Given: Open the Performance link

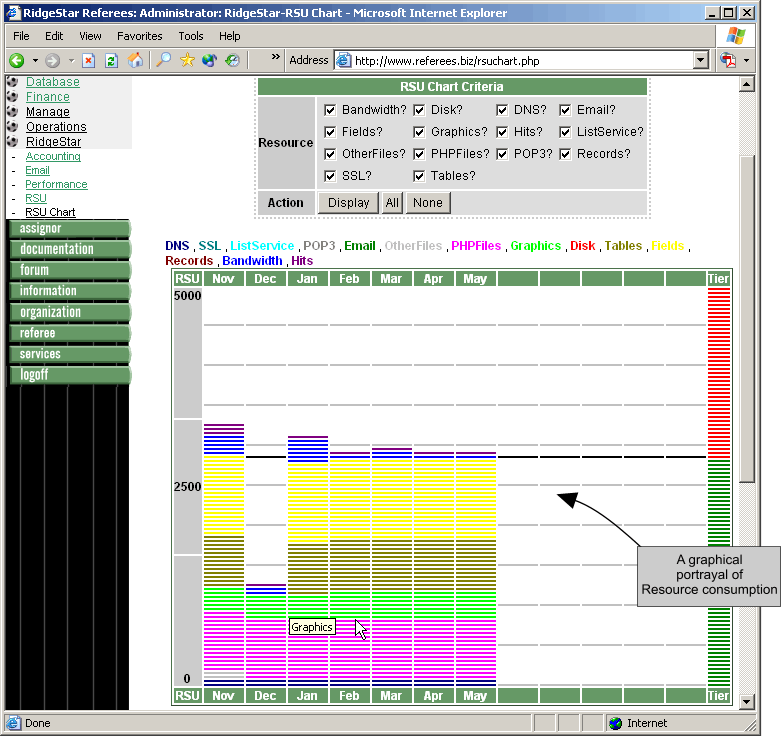Looking at the screenshot, I should pyautogui.click(x=56, y=184).
